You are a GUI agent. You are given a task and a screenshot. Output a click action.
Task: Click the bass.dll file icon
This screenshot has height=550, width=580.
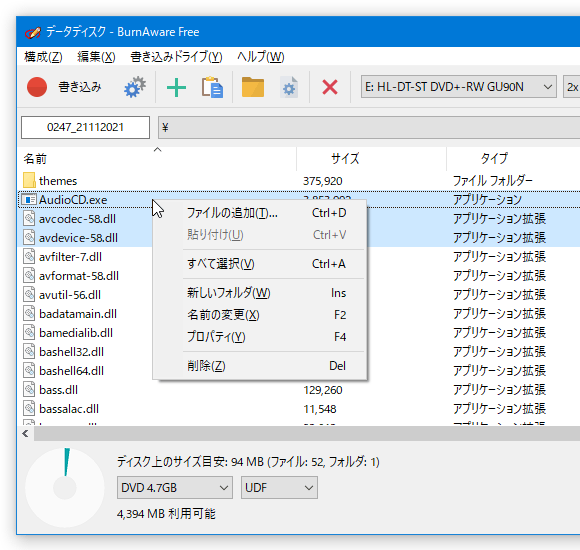pos(29,389)
